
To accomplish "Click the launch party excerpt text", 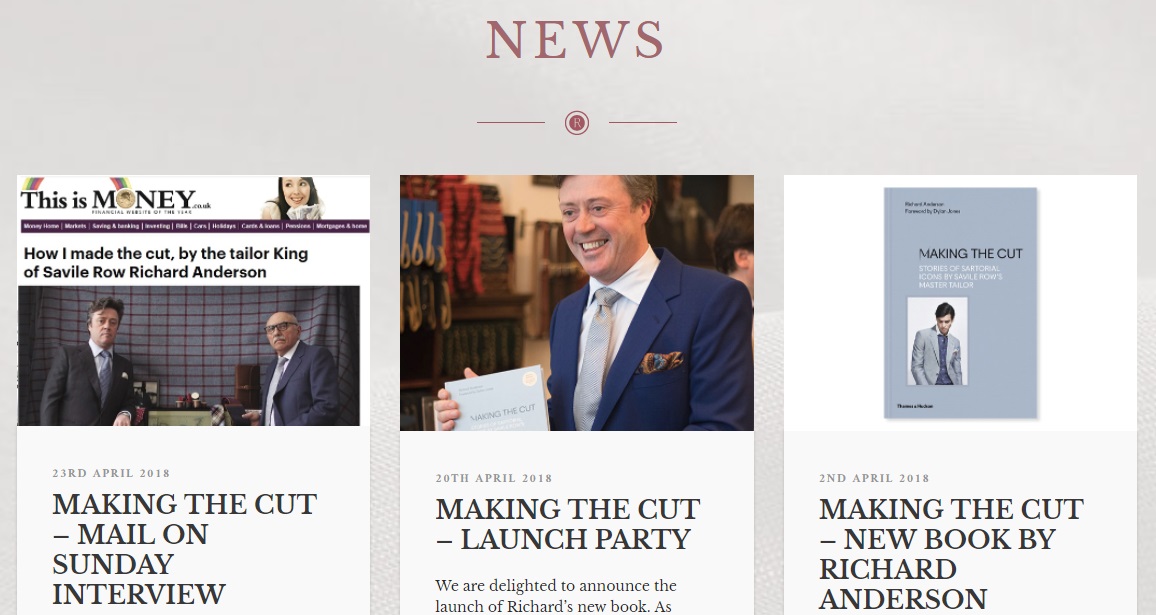I will [x=556, y=596].
